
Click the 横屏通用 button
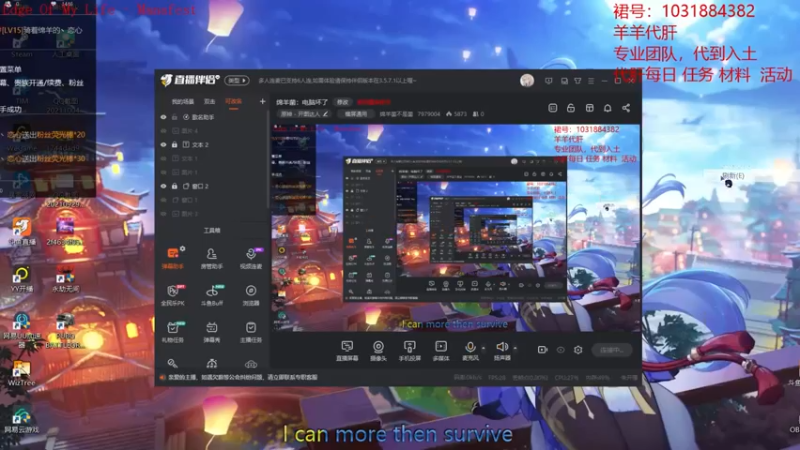356,114
